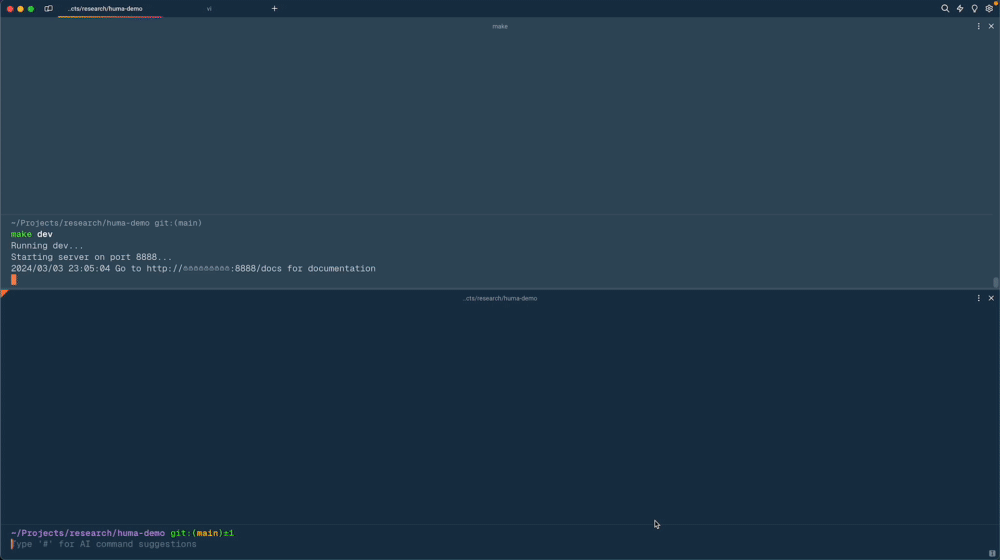Open the lightning bolt AI icon
Image resolution: width=1000 pixels, height=560 pixels.
pyautogui.click(x=960, y=8)
